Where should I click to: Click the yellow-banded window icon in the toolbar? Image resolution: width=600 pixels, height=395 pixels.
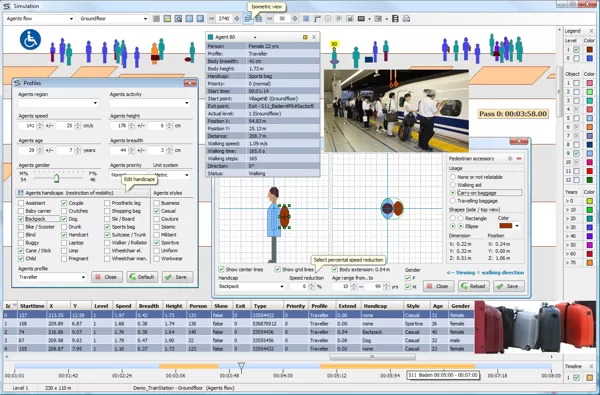tap(167, 18)
